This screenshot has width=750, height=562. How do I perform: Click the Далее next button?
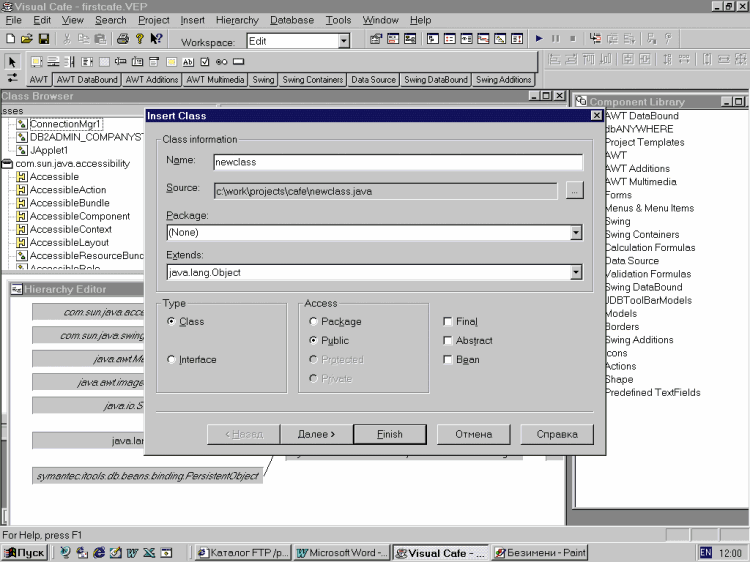pos(316,434)
